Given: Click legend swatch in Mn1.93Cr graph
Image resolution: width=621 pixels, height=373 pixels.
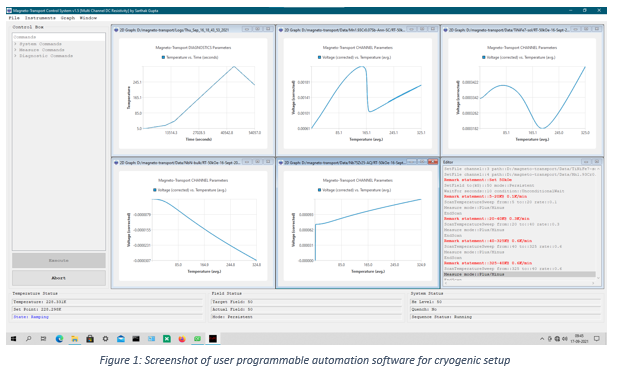Looking at the screenshot, I should click(x=320, y=57).
